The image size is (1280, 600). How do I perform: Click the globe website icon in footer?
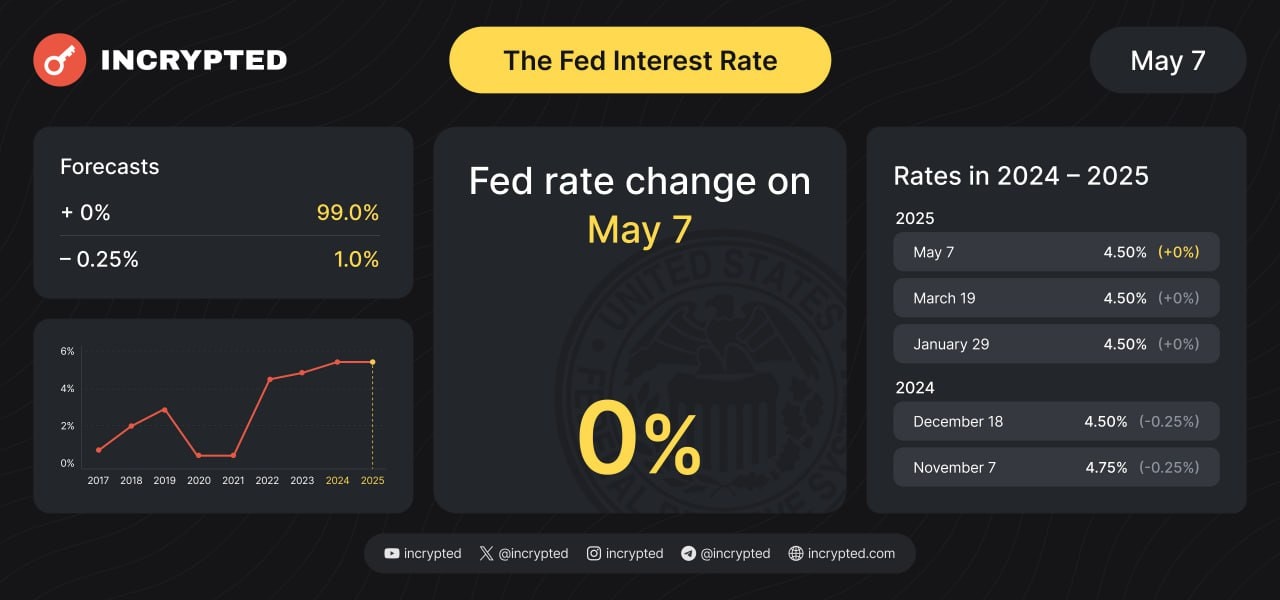(x=796, y=553)
